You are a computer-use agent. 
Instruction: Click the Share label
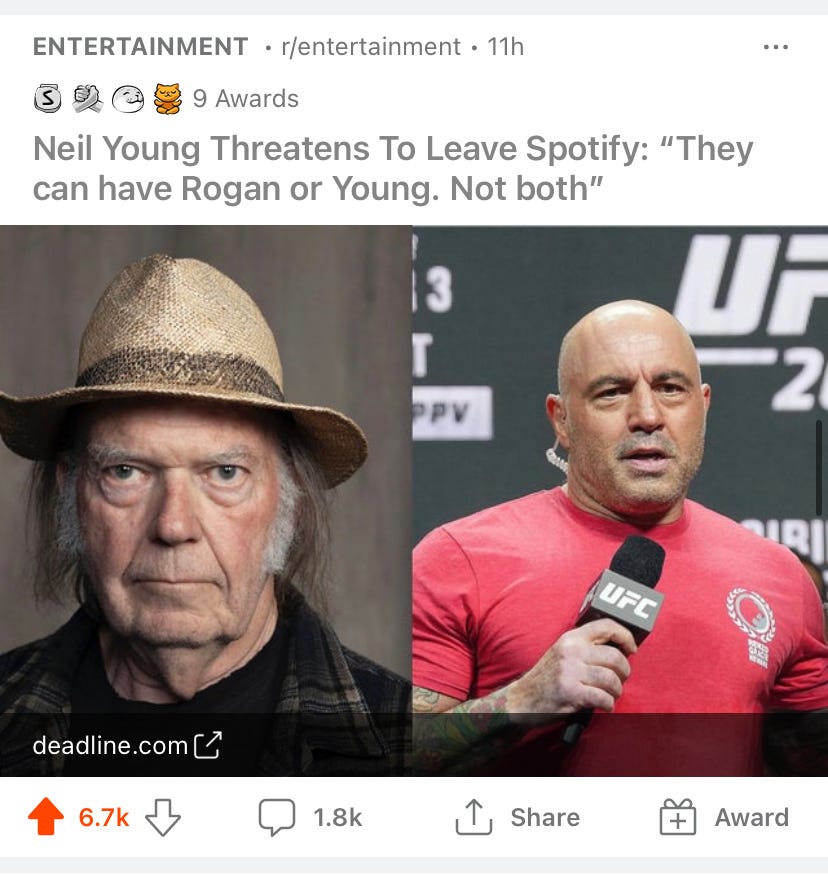coord(545,818)
